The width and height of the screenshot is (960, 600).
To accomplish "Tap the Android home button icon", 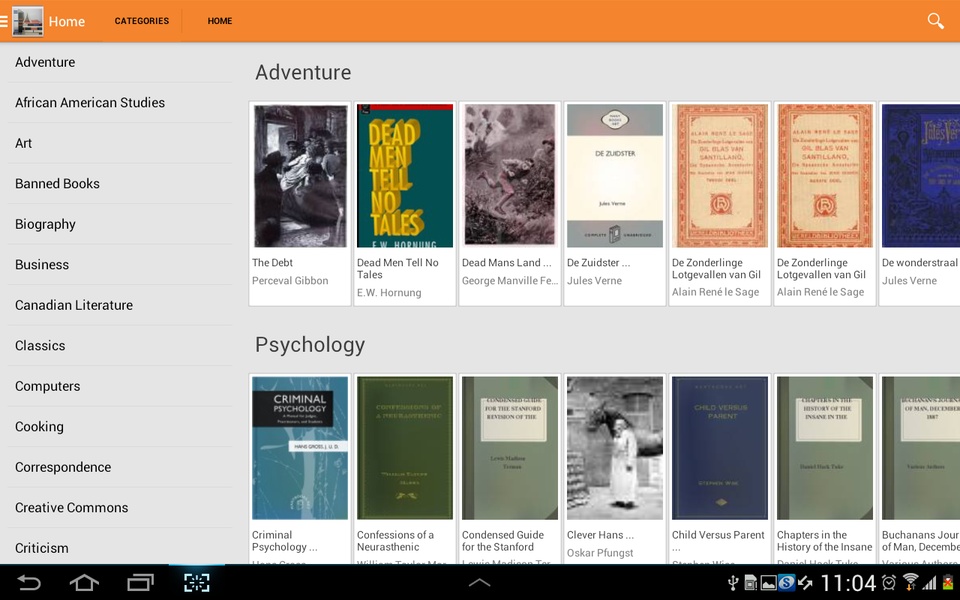I will coord(84,582).
